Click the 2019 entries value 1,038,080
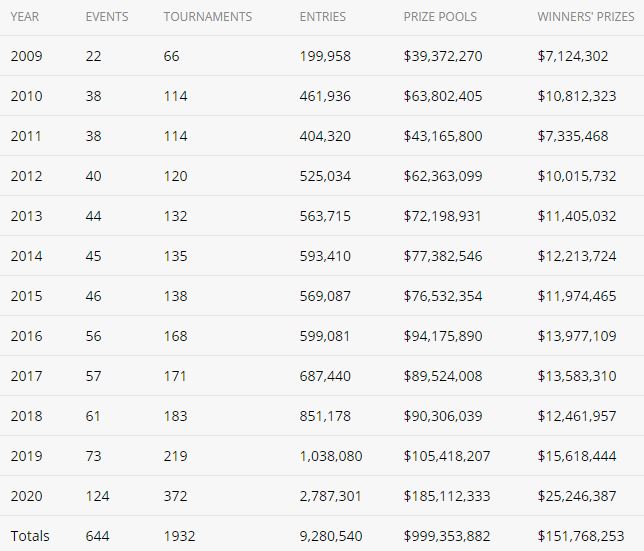 [331, 456]
